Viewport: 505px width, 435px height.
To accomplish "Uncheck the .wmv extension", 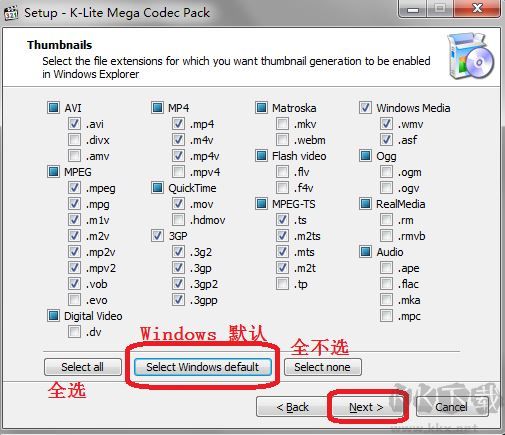I will point(386,124).
